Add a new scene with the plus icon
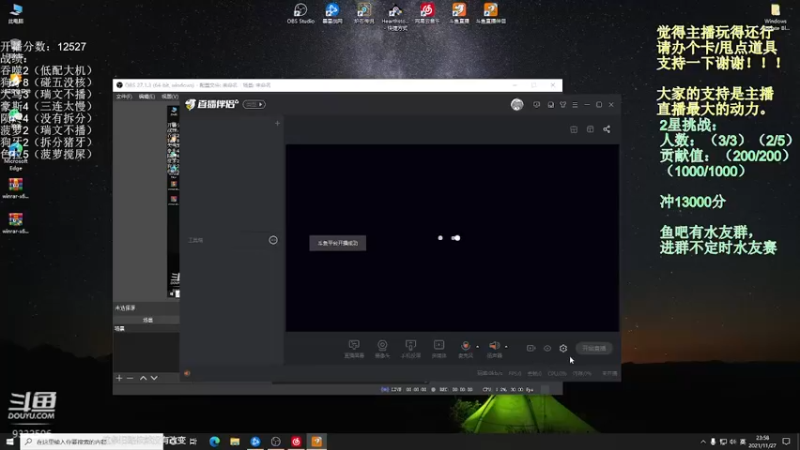 (x=278, y=123)
